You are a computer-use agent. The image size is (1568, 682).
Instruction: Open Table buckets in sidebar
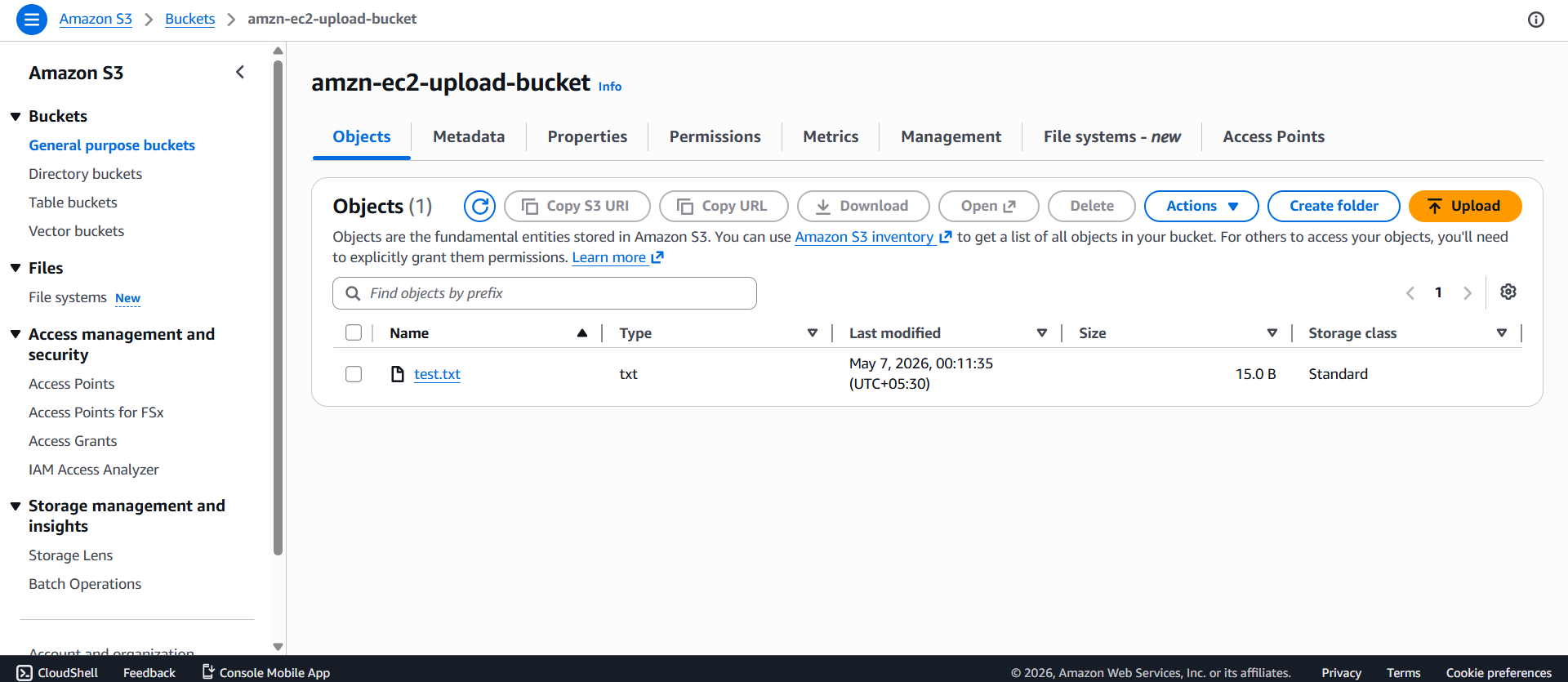click(x=73, y=203)
